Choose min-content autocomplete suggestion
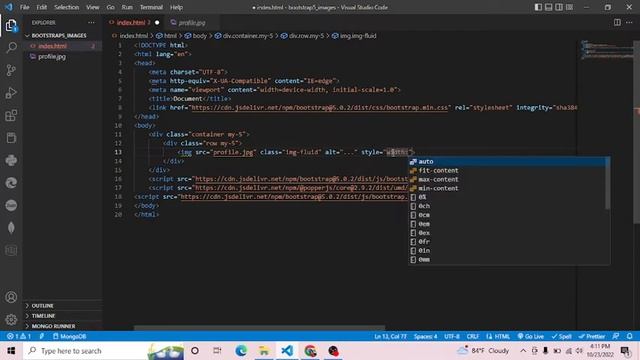This screenshot has height=360, width=640. [507, 189]
